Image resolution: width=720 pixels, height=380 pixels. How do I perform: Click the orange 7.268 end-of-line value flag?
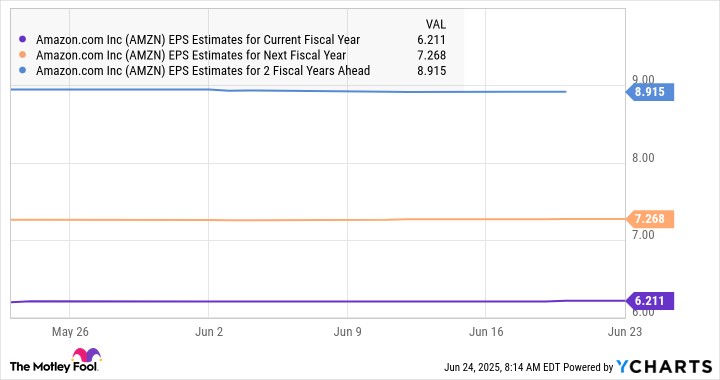650,219
